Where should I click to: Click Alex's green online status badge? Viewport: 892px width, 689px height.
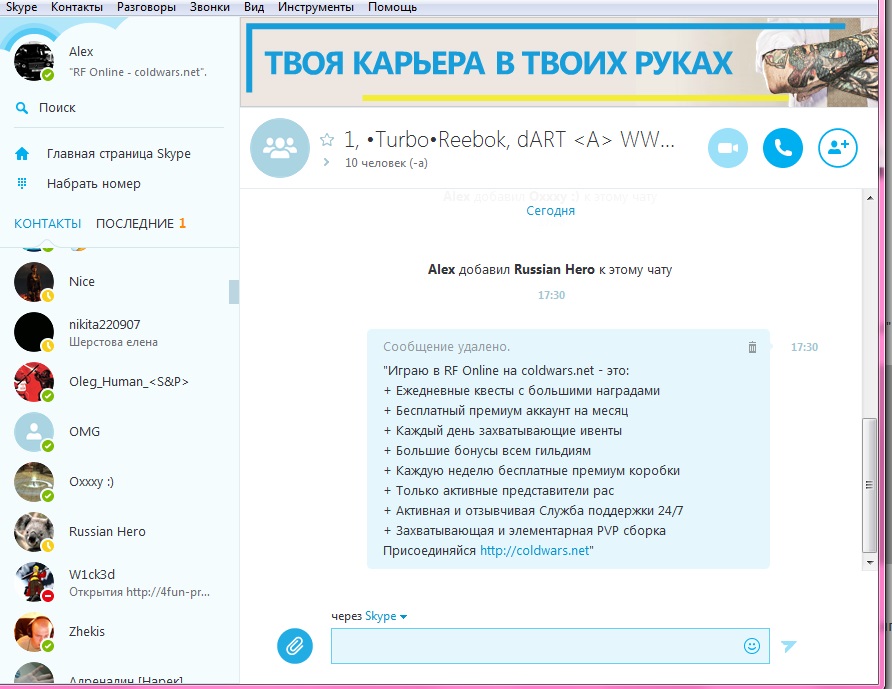coord(48,75)
